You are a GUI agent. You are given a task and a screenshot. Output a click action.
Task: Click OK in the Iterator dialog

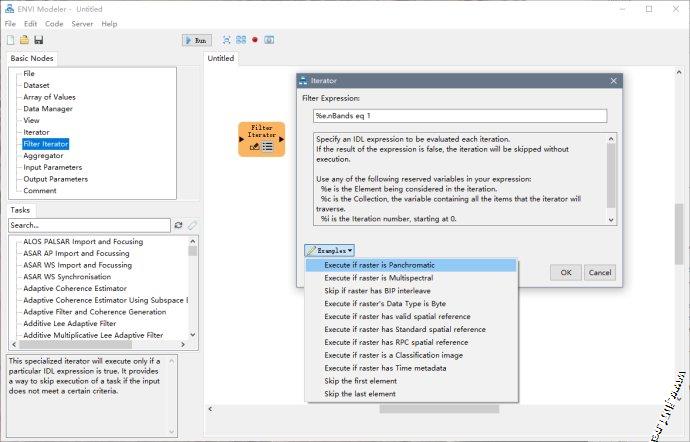[x=566, y=273]
